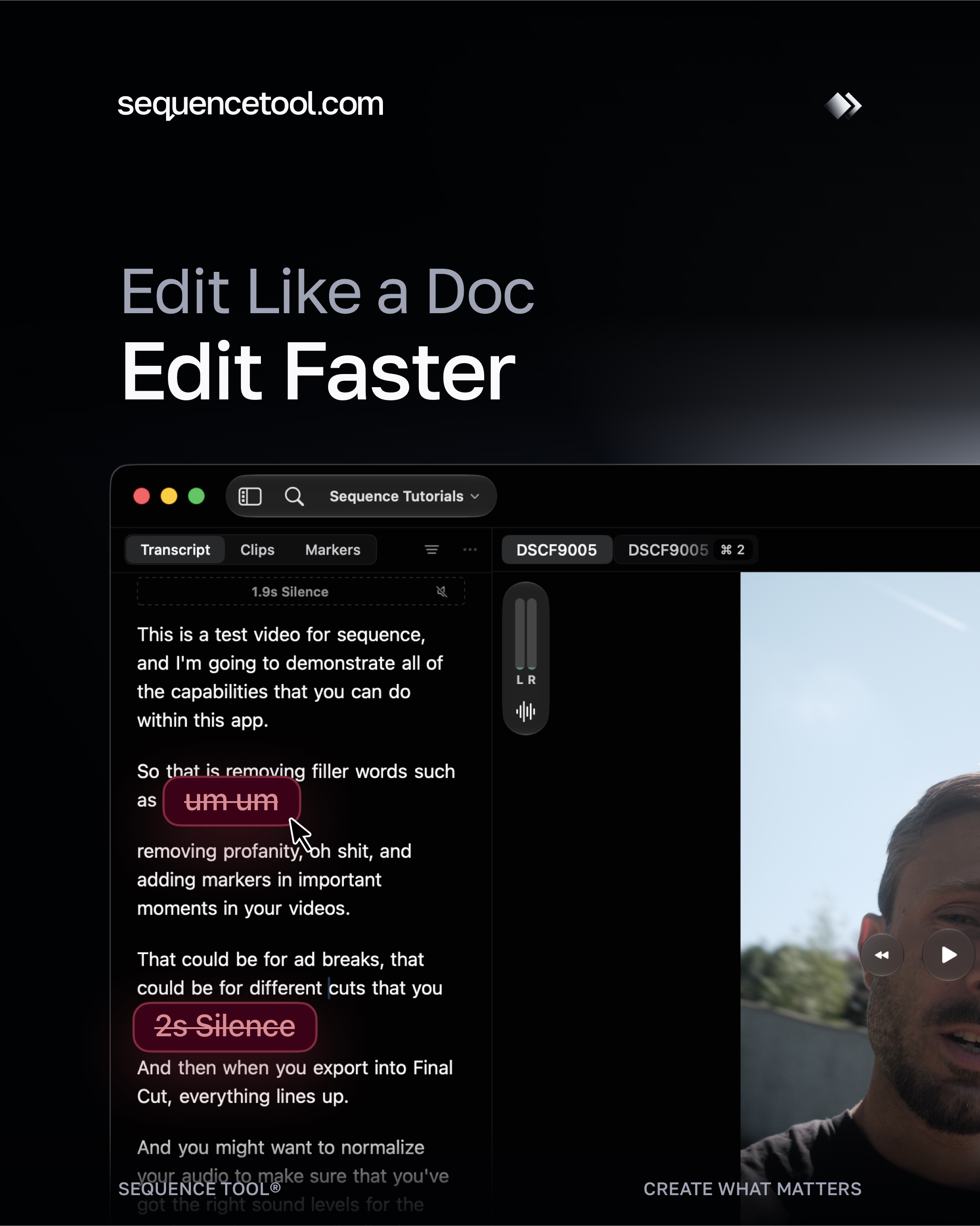Open the Sequence Tutorials project dropdown
Image resolution: width=980 pixels, height=1226 pixels.
404,497
